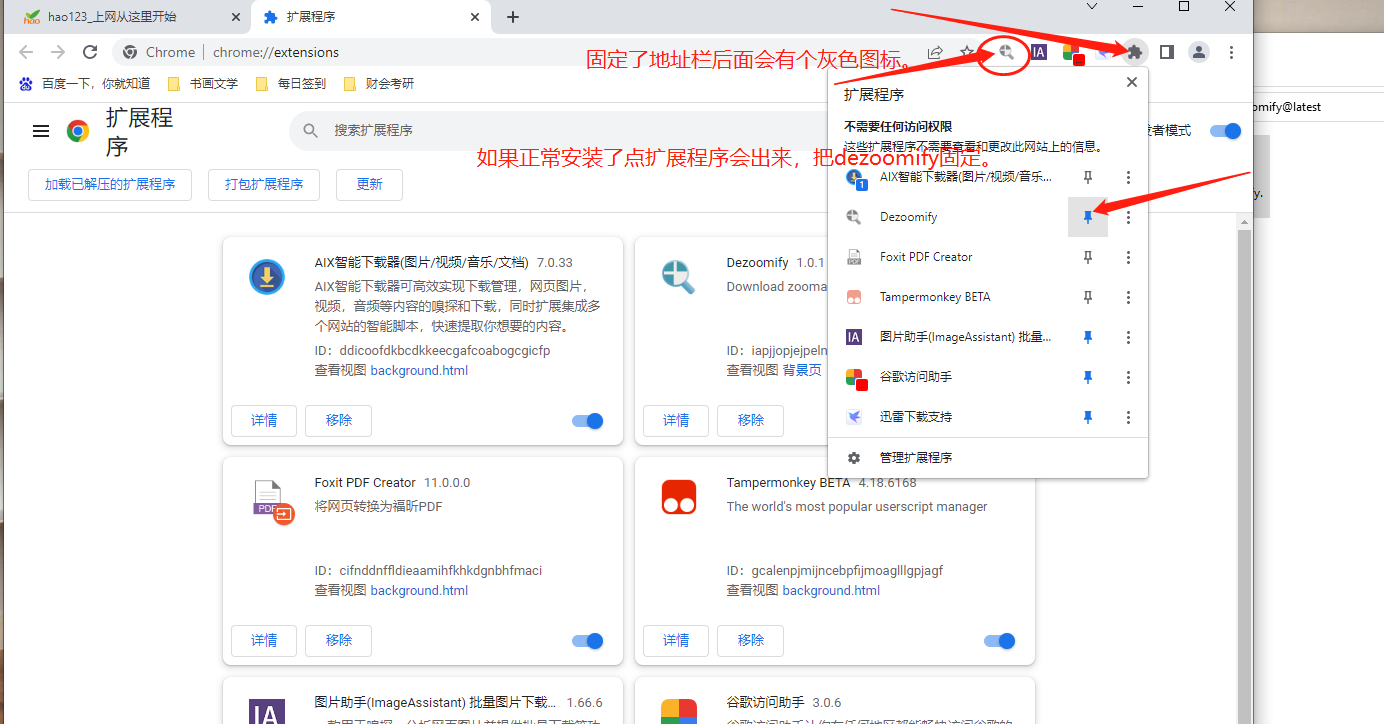The image size is (1384, 724).
Task: Click the 打包扩展程序 button
Action: point(264,185)
